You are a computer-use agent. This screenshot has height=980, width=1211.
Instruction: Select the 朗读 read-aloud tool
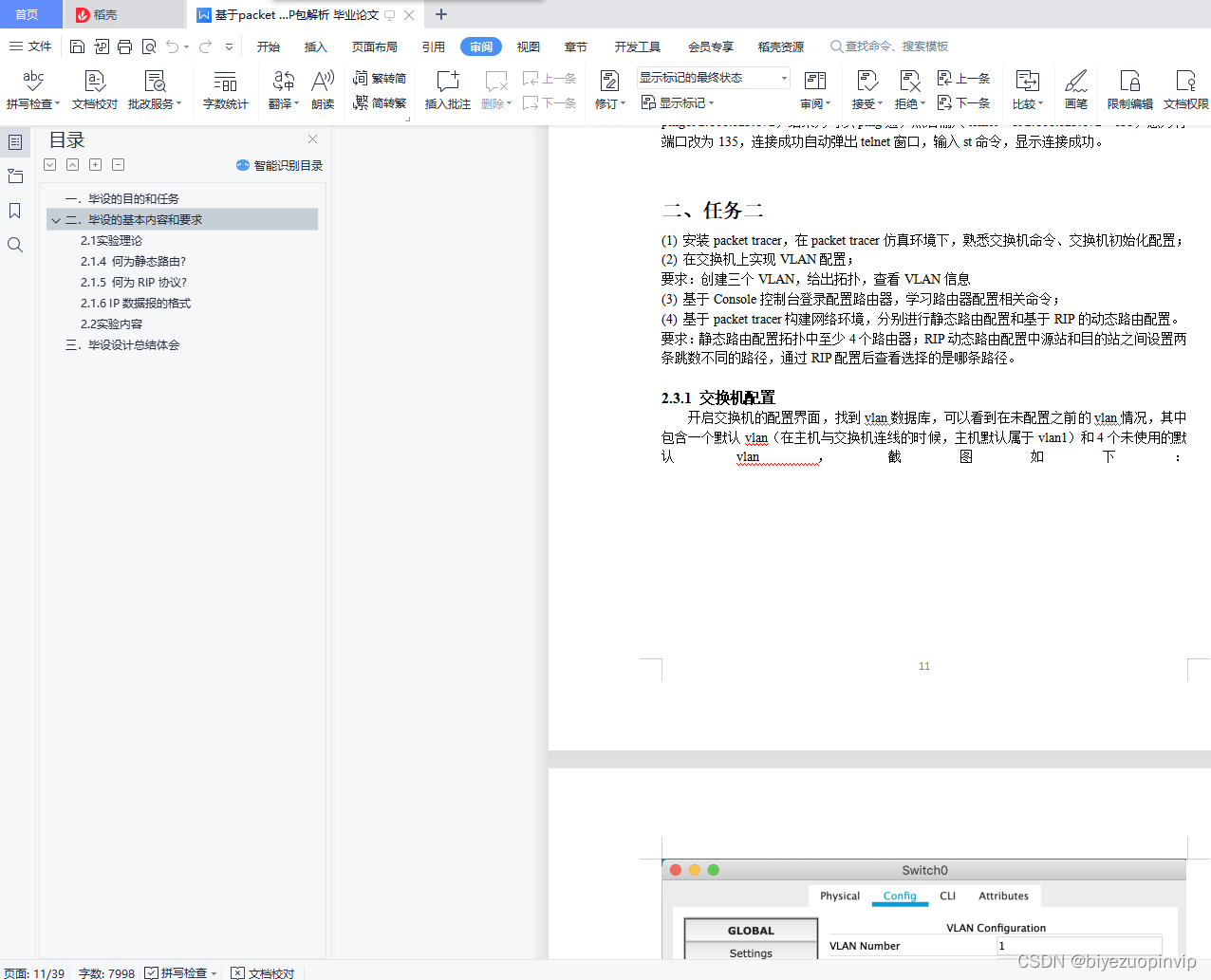click(x=323, y=90)
